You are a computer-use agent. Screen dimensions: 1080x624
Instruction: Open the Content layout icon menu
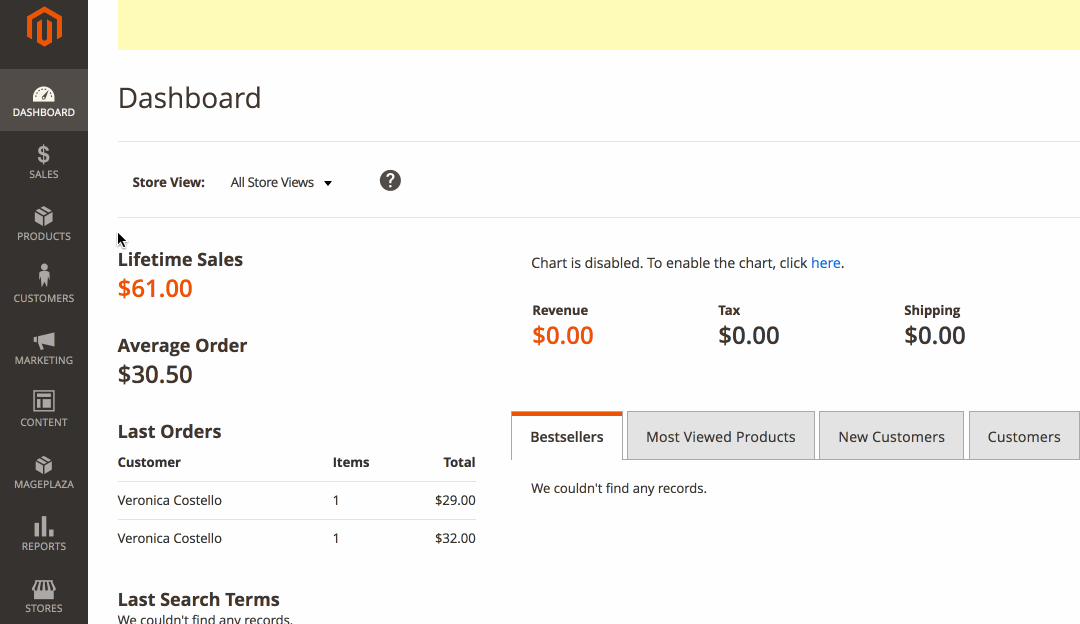point(44,402)
